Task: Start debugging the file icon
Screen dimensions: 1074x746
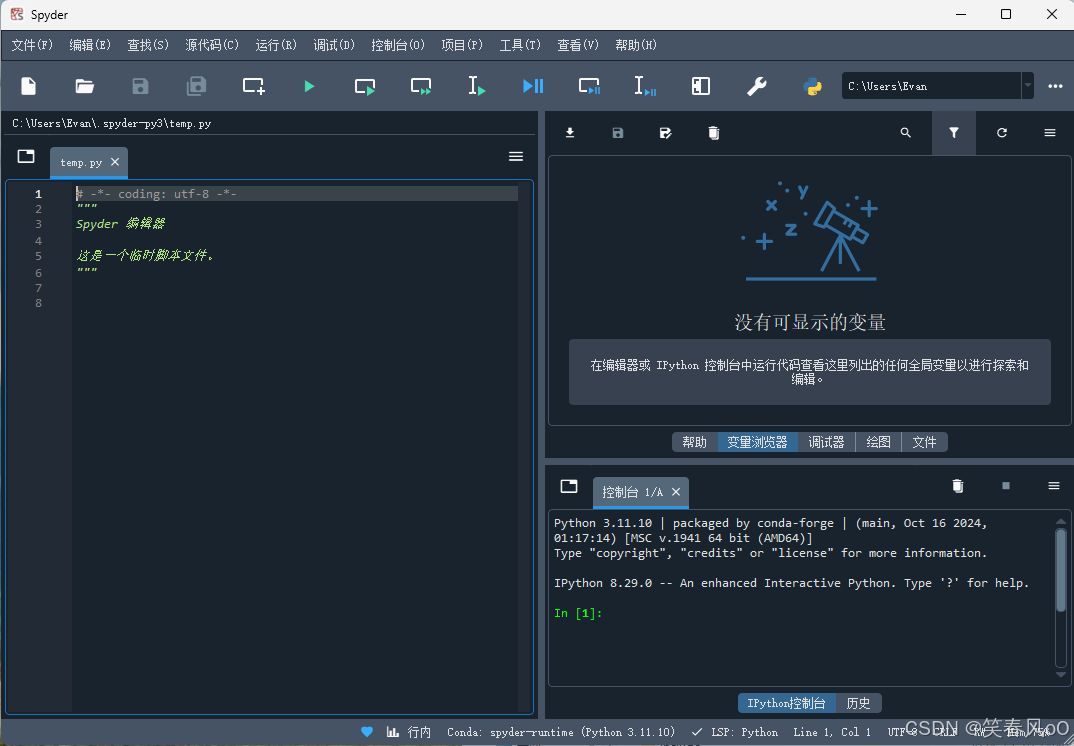Action: tap(533, 86)
